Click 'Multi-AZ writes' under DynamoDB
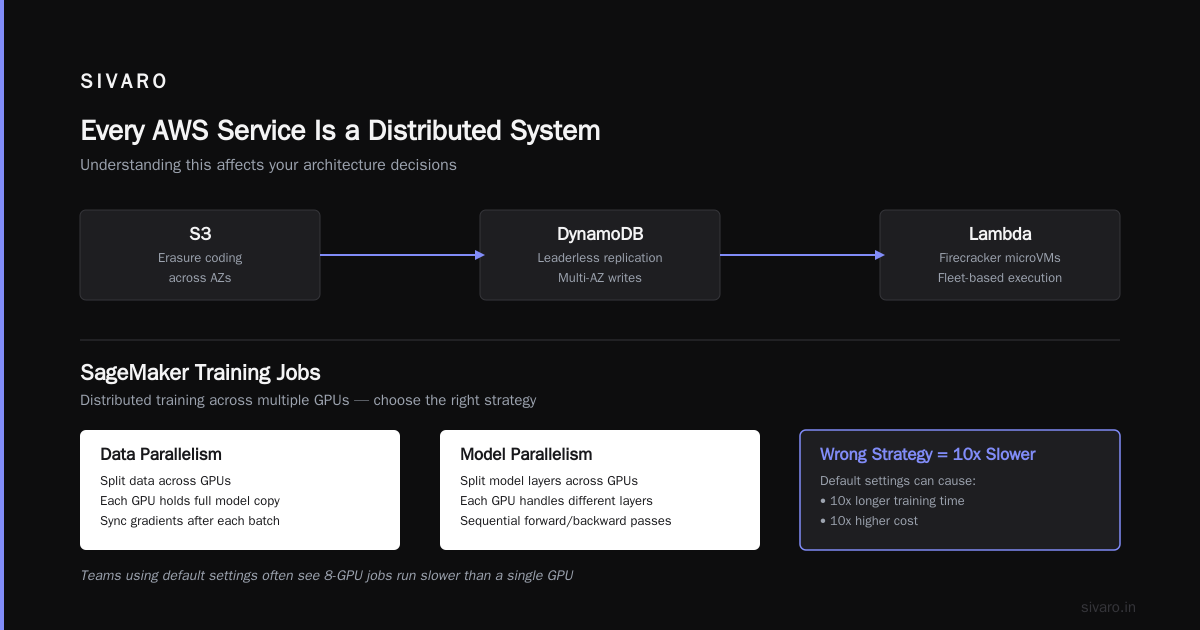The width and height of the screenshot is (1200, 630). pos(600,278)
